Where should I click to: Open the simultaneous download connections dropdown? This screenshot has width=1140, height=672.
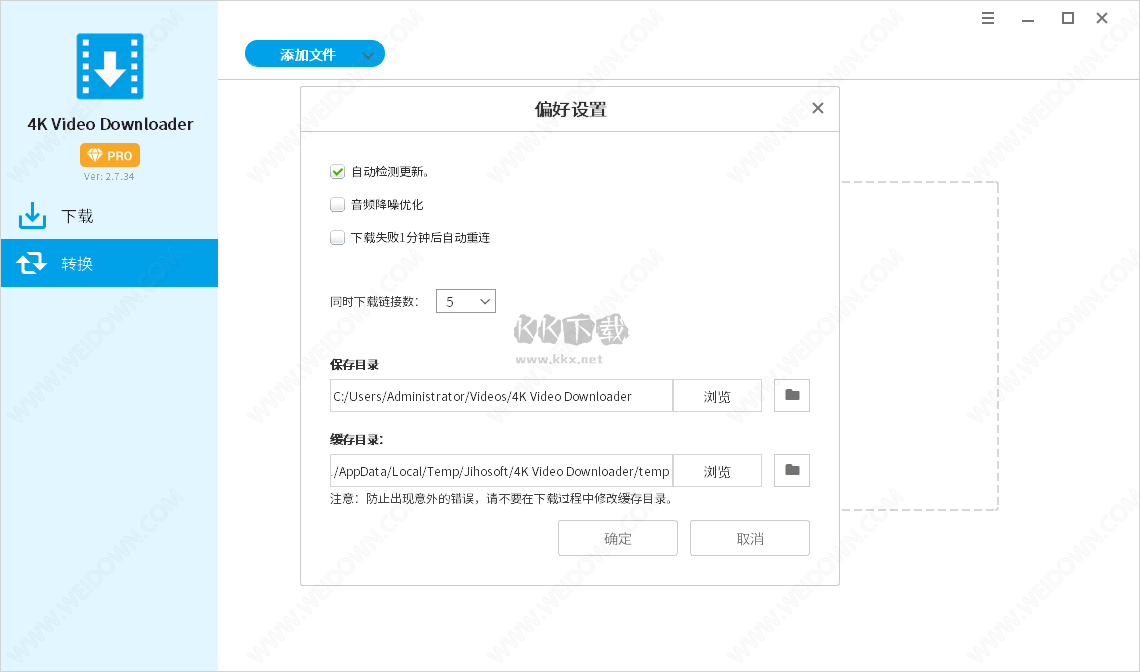[487, 300]
